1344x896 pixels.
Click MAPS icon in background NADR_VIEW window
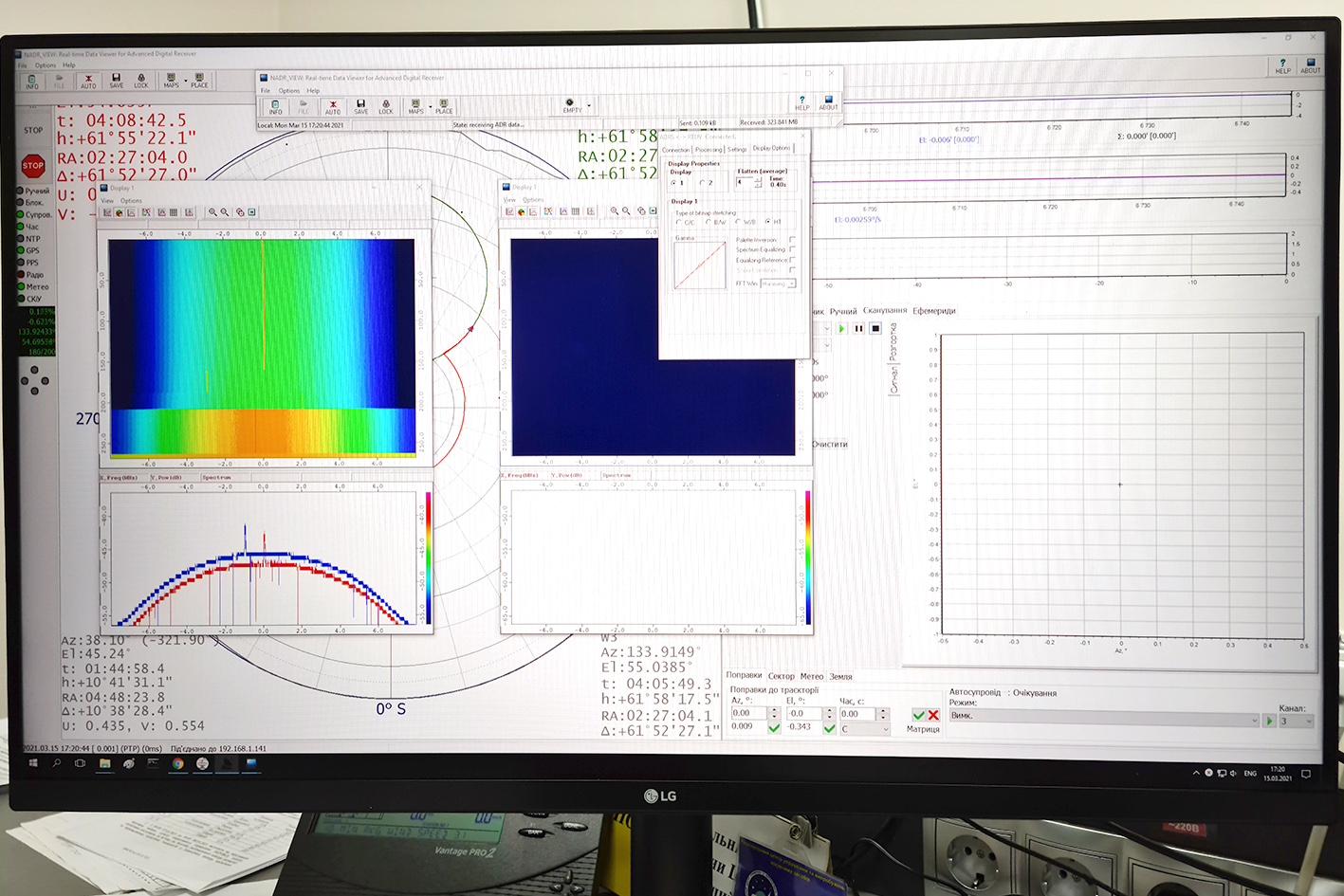pyautogui.click(x=171, y=81)
